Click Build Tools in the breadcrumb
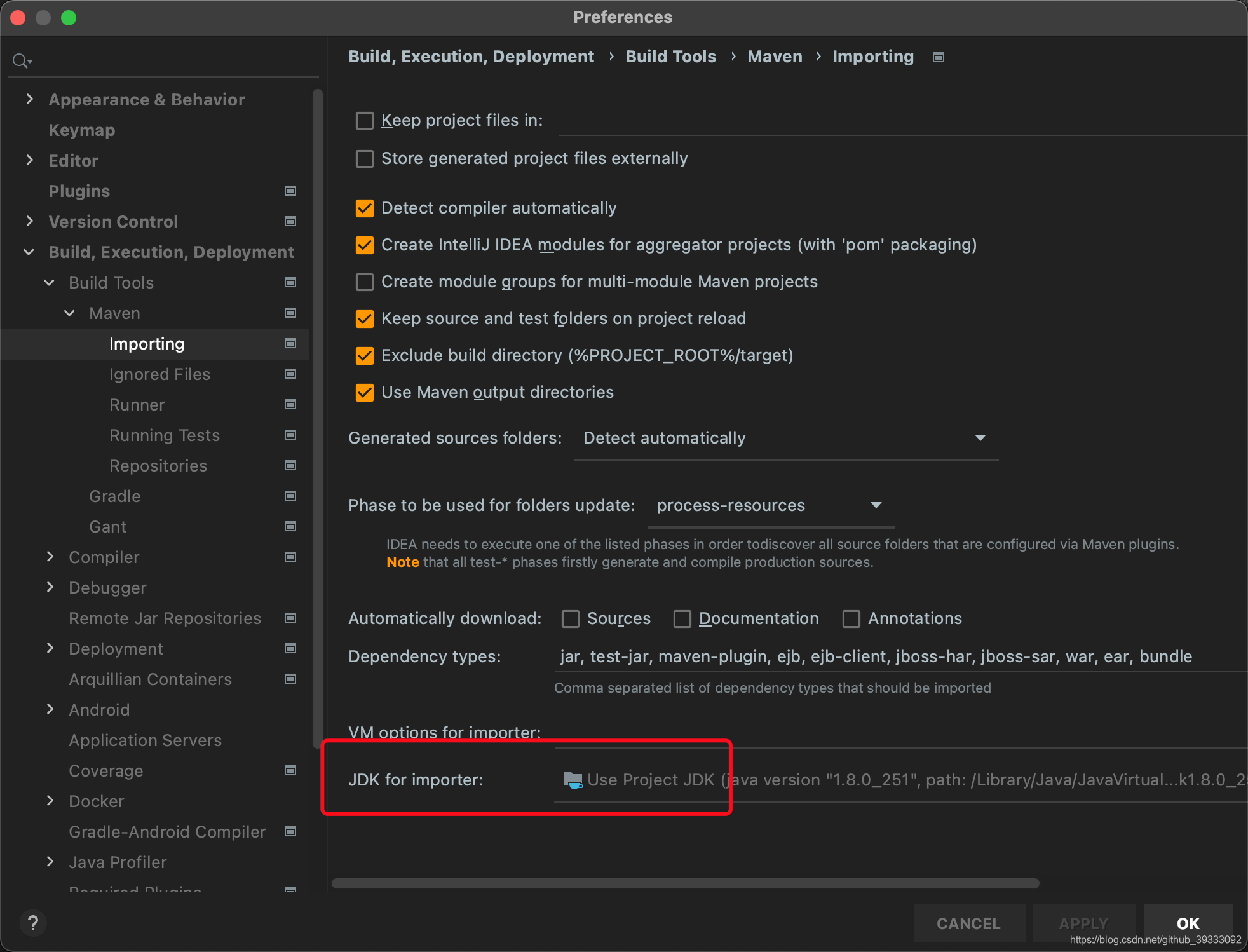This screenshot has height=952, width=1248. (x=670, y=57)
